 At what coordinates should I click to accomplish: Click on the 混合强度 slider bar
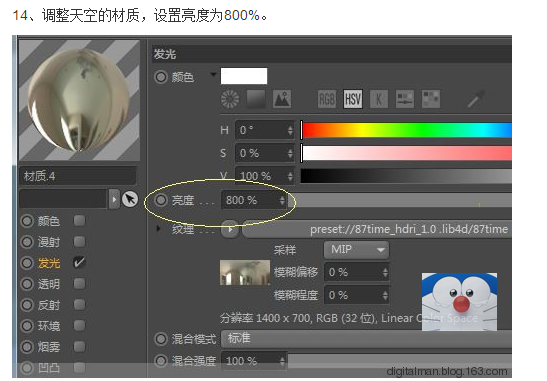400,360
